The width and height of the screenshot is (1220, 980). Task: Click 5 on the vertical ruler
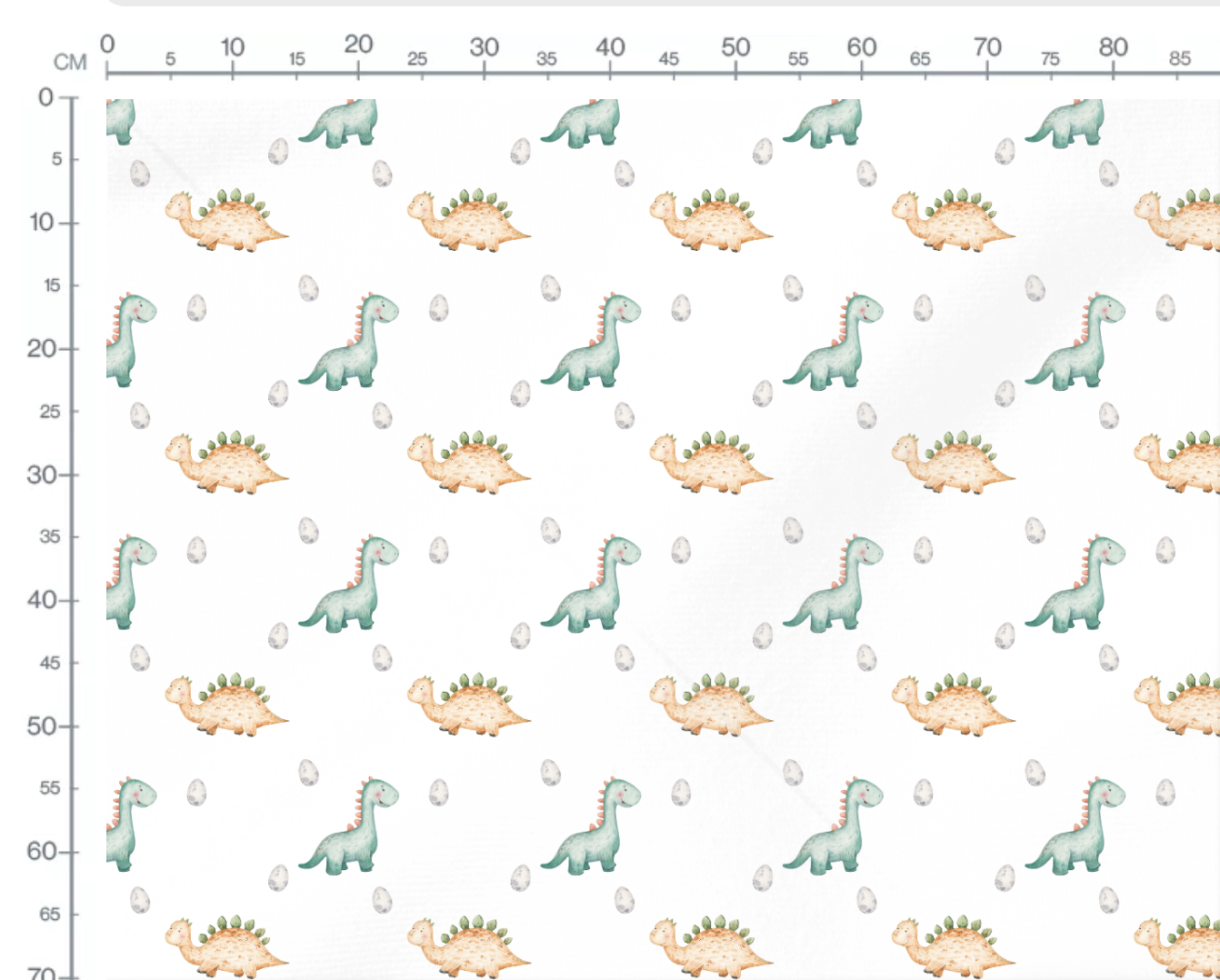click(57, 159)
